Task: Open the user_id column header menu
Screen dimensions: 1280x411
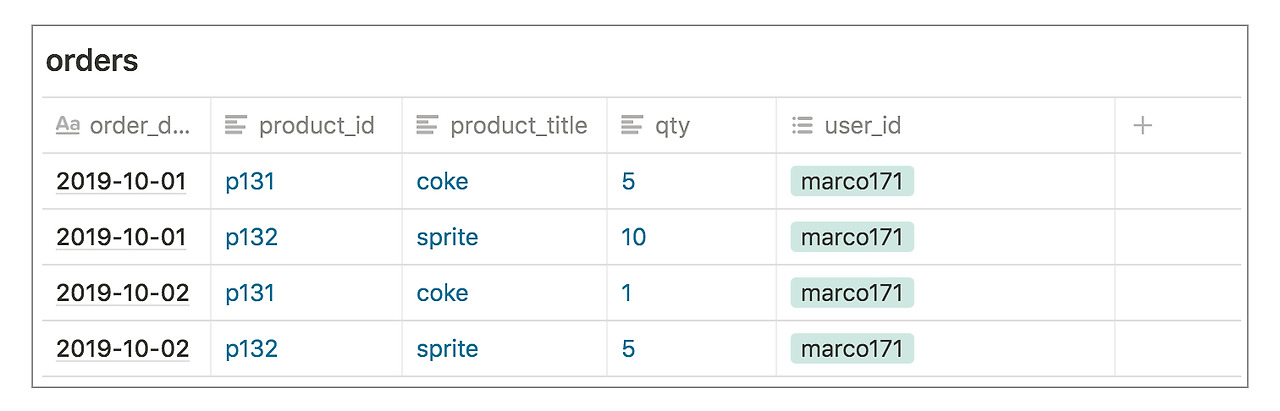Action: pos(862,126)
